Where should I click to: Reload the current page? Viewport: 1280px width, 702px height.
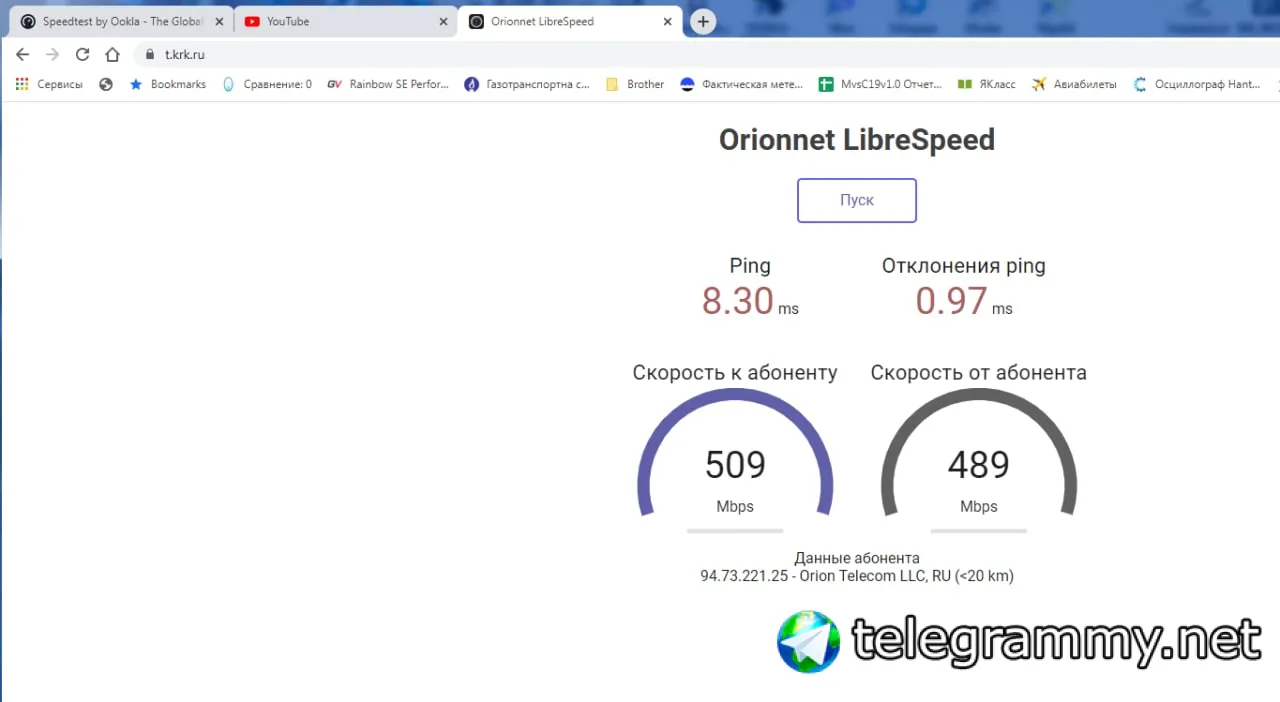(x=83, y=54)
